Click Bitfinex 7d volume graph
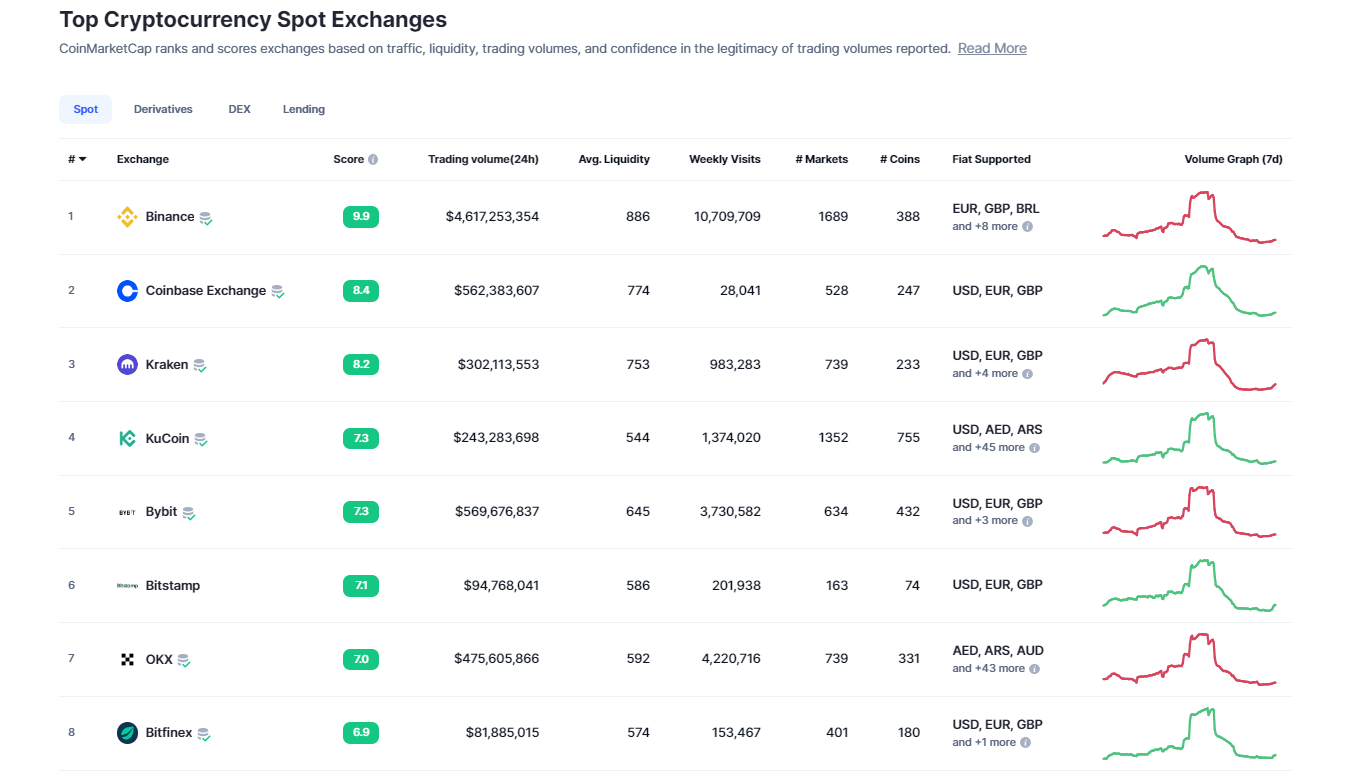This screenshot has height=776, width=1363. click(x=1190, y=733)
